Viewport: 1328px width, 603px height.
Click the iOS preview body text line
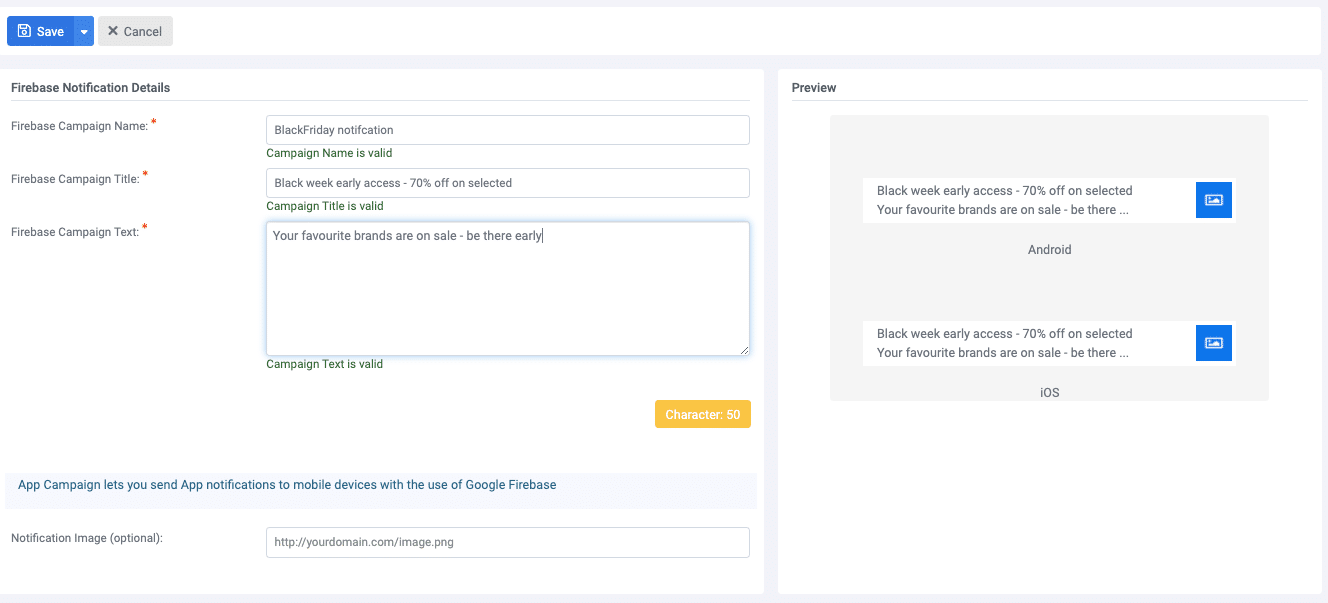pyautogui.click(x=1003, y=353)
